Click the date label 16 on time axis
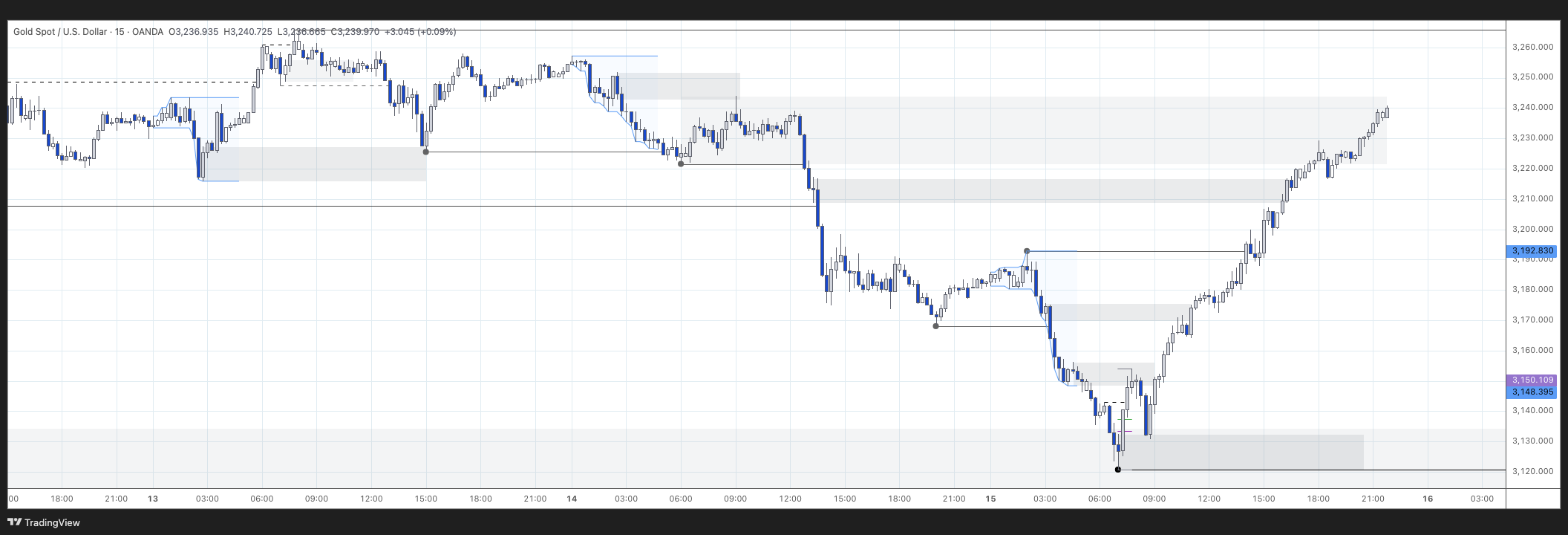 pyautogui.click(x=1428, y=499)
